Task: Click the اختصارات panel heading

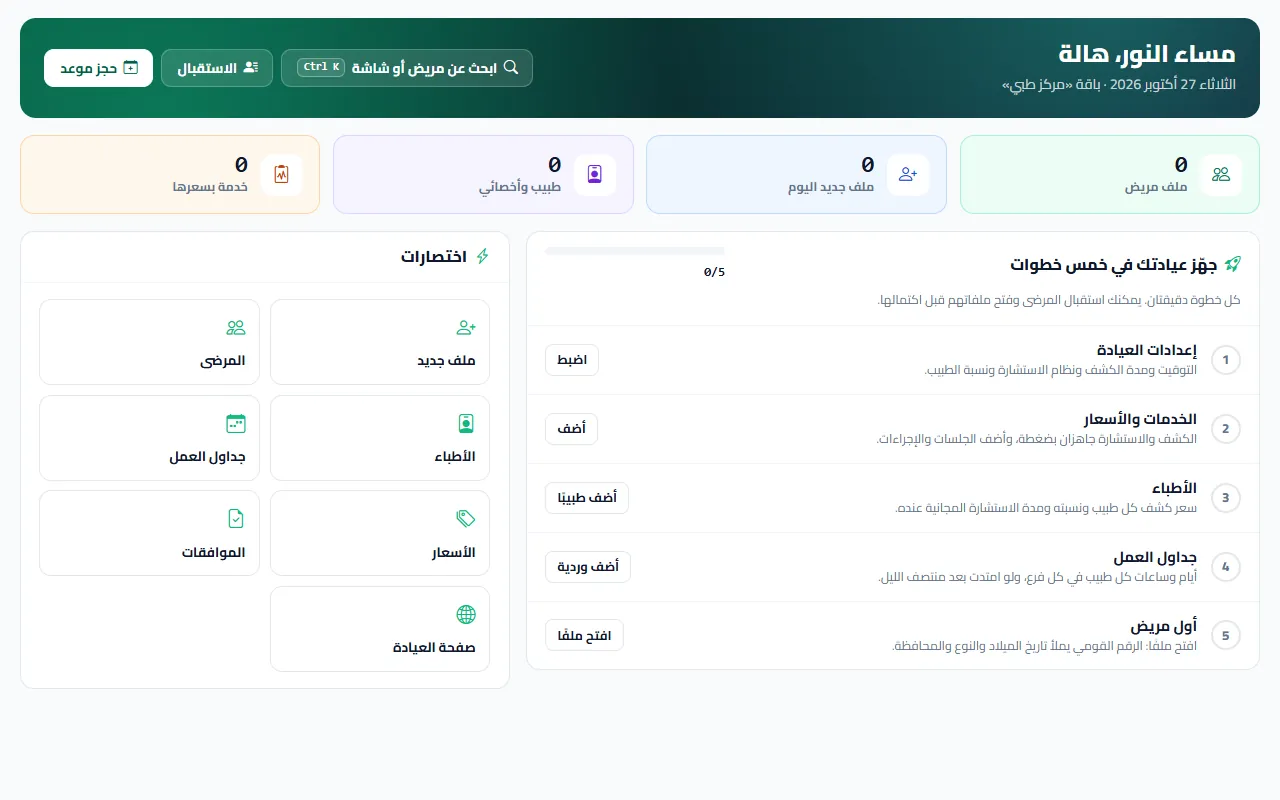Action: click(434, 257)
